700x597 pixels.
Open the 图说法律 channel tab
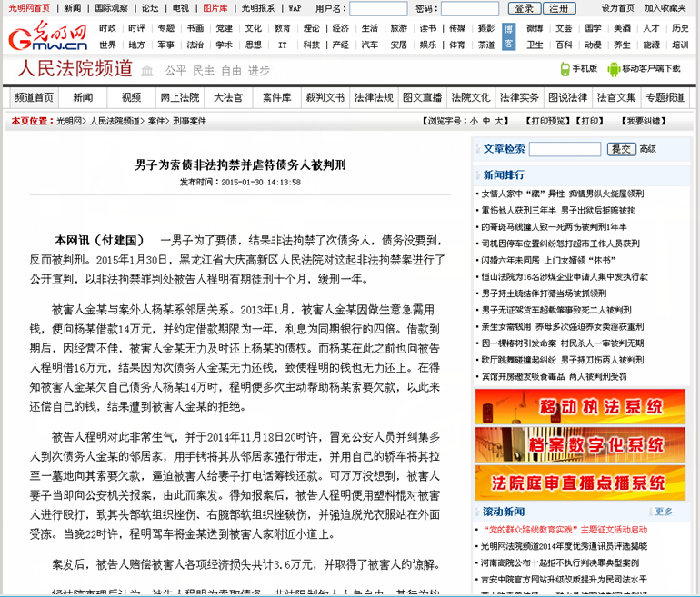pos(567,97)
